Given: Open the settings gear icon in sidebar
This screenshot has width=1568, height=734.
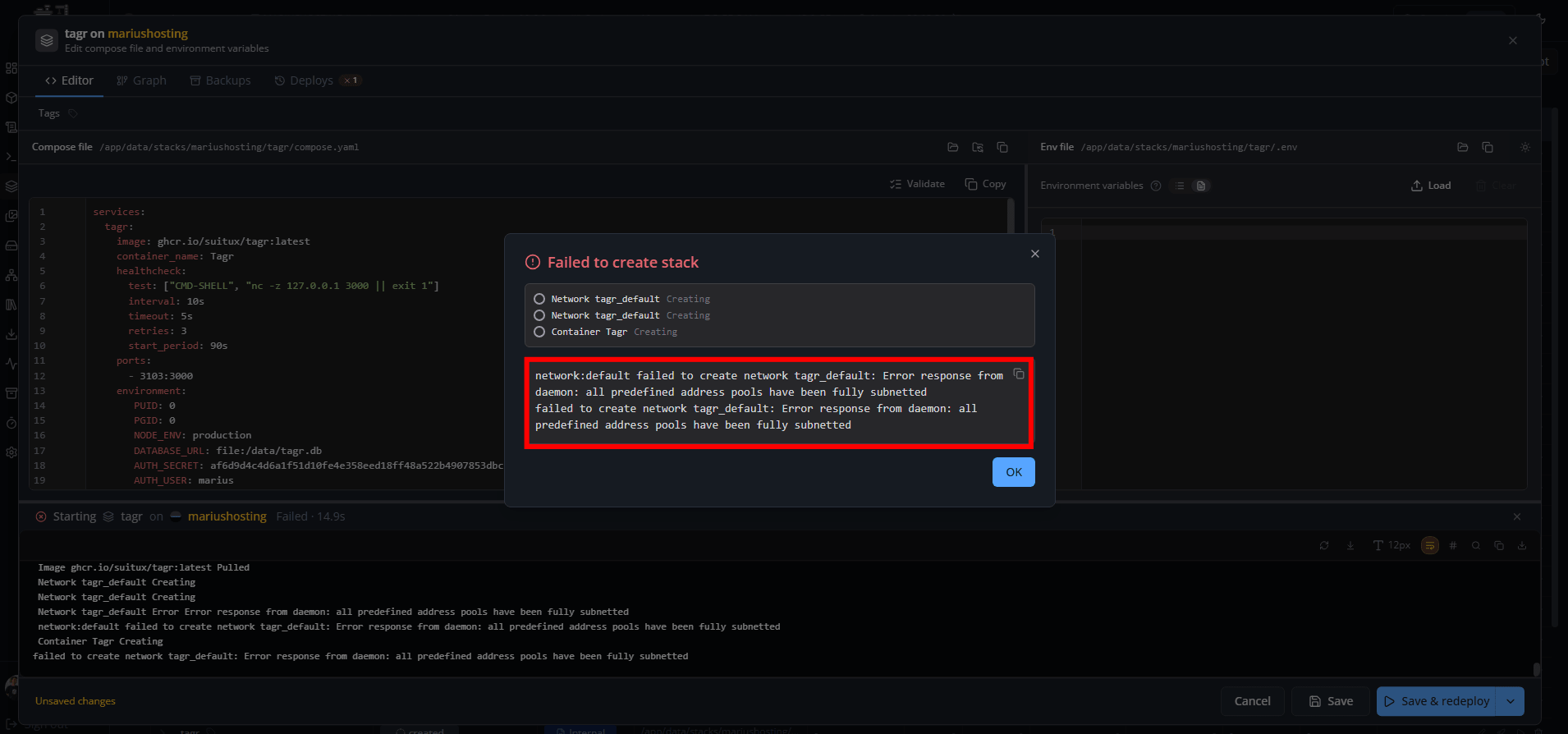Looking at the screenshot, I should pyautogui.click(x=11, y=452).
